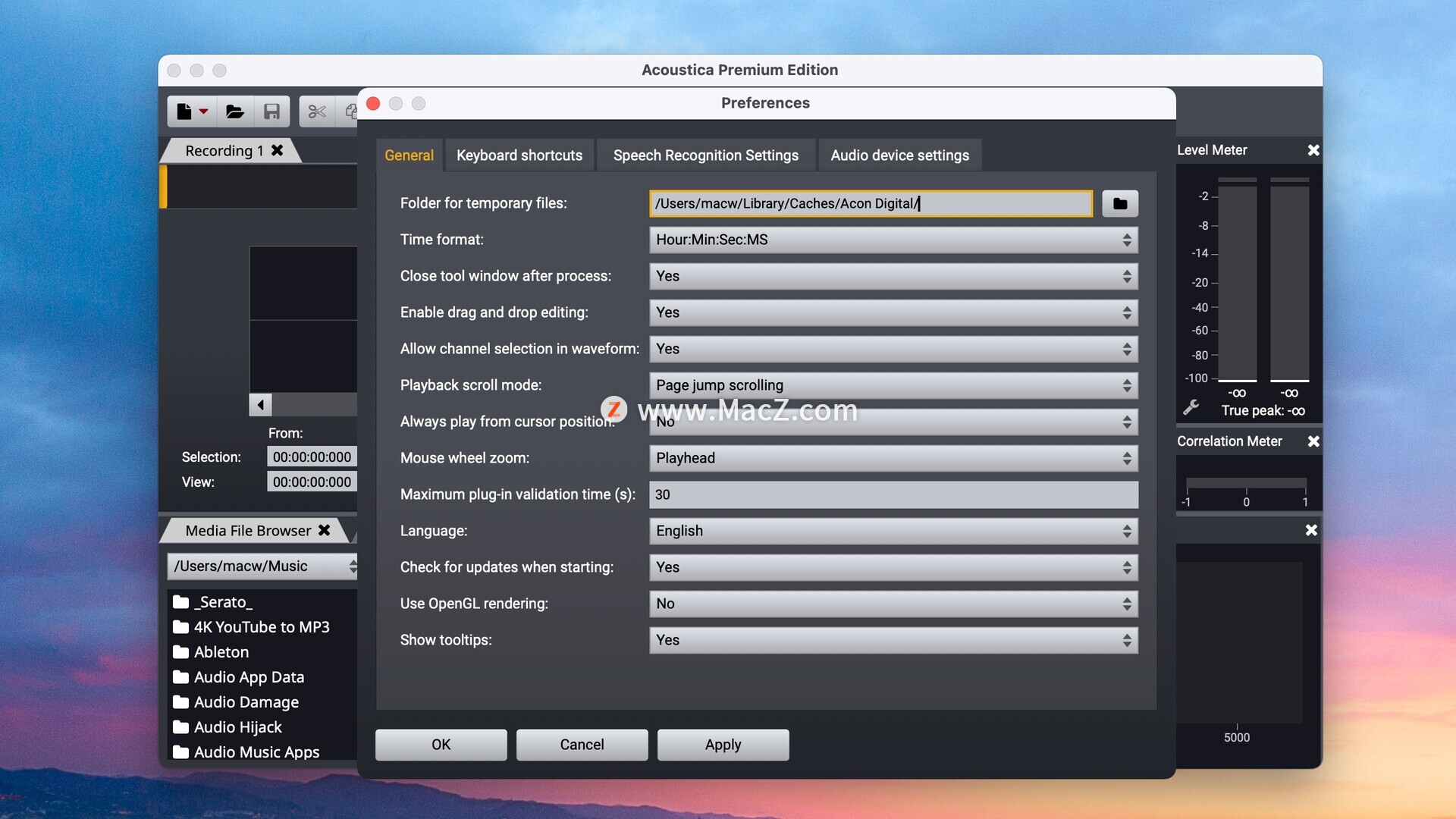This screenshot has height=819, width=1456.
Task: Browse for temporary files folder icon
Action: point(1120,203)
